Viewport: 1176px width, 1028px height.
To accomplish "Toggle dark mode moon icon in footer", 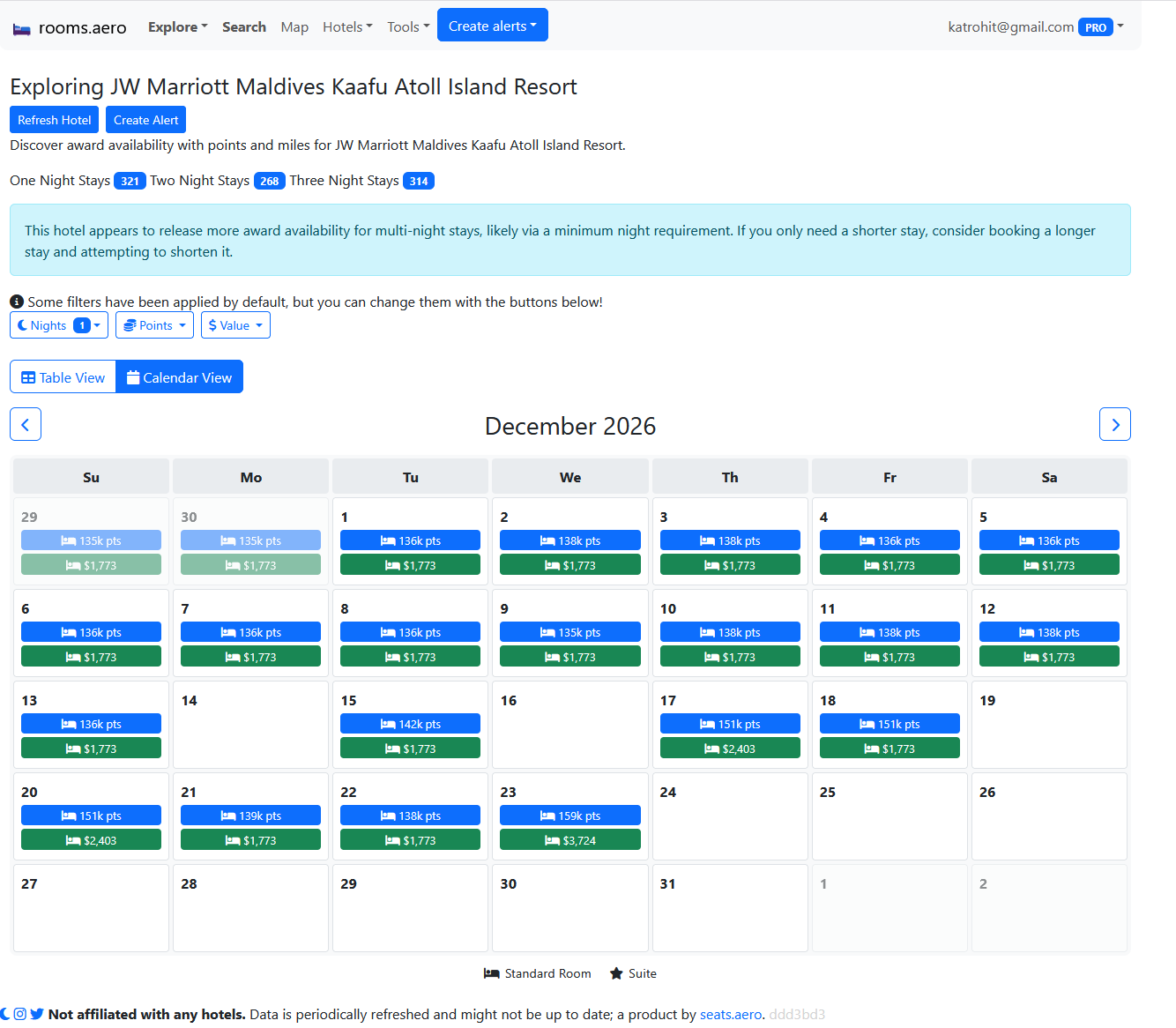I will (x=4, y=1014).
